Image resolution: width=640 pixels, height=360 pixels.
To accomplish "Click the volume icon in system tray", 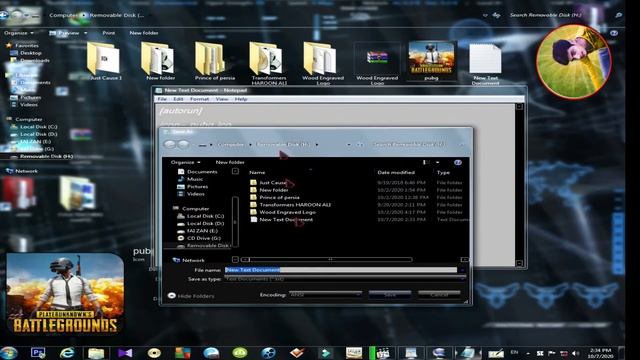I will pyautogui.click(x=576, y=353).
